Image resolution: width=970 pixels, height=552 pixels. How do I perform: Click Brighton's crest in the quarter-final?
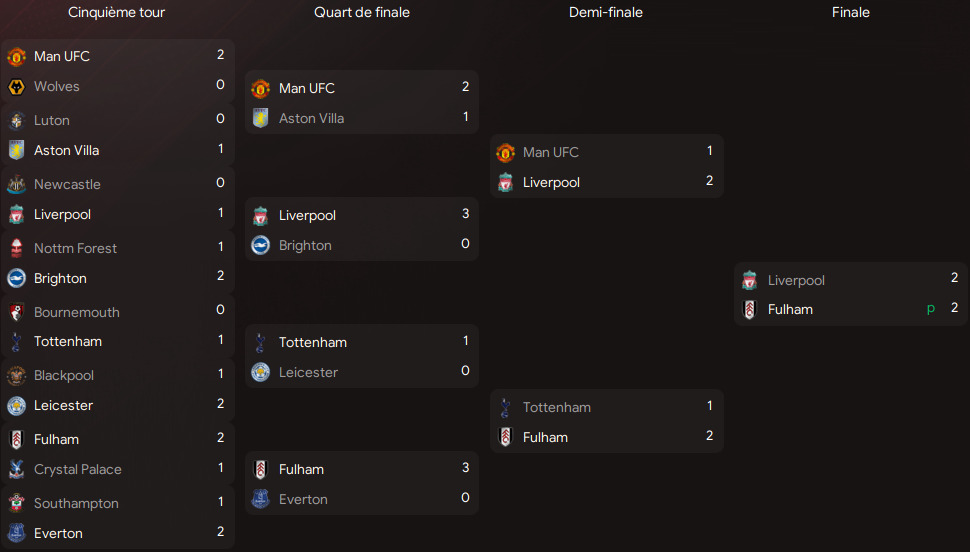pyautogui.click(x=260, y=245)
